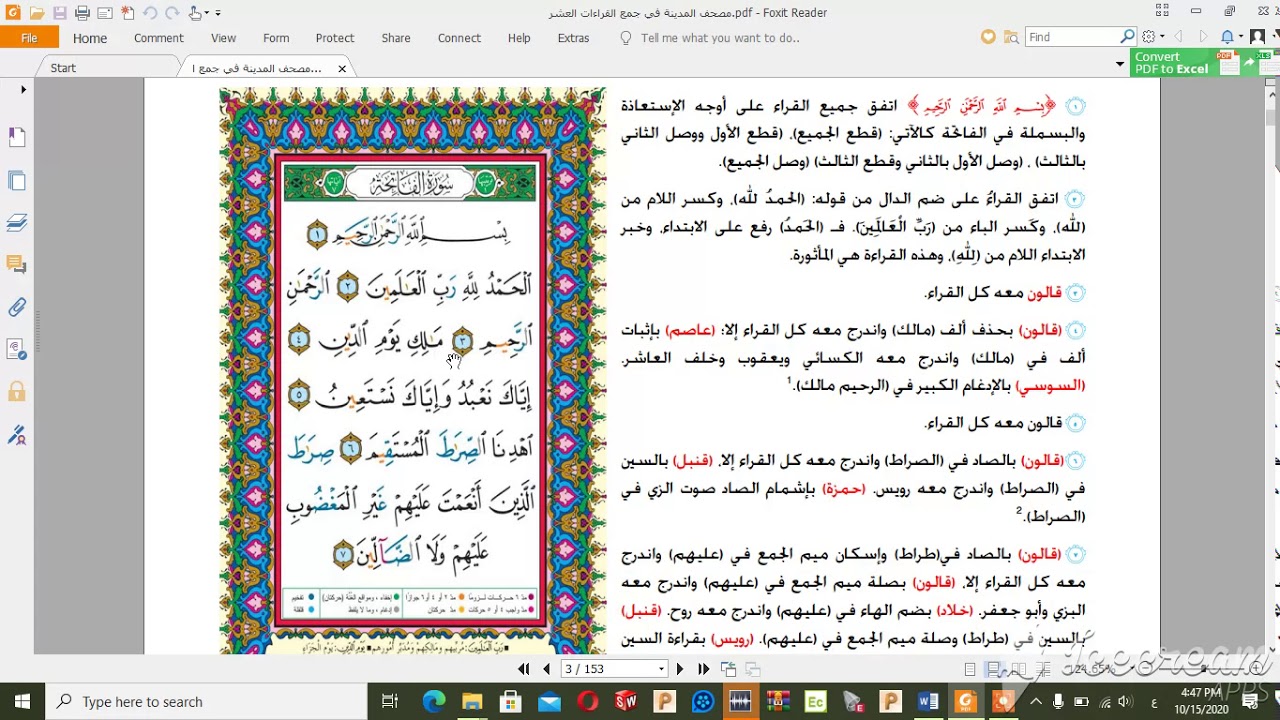Image resolution: width=1280 pixels, height=720 pixels.
Task: Go to the last page
Action: click(x=703, y=669)
